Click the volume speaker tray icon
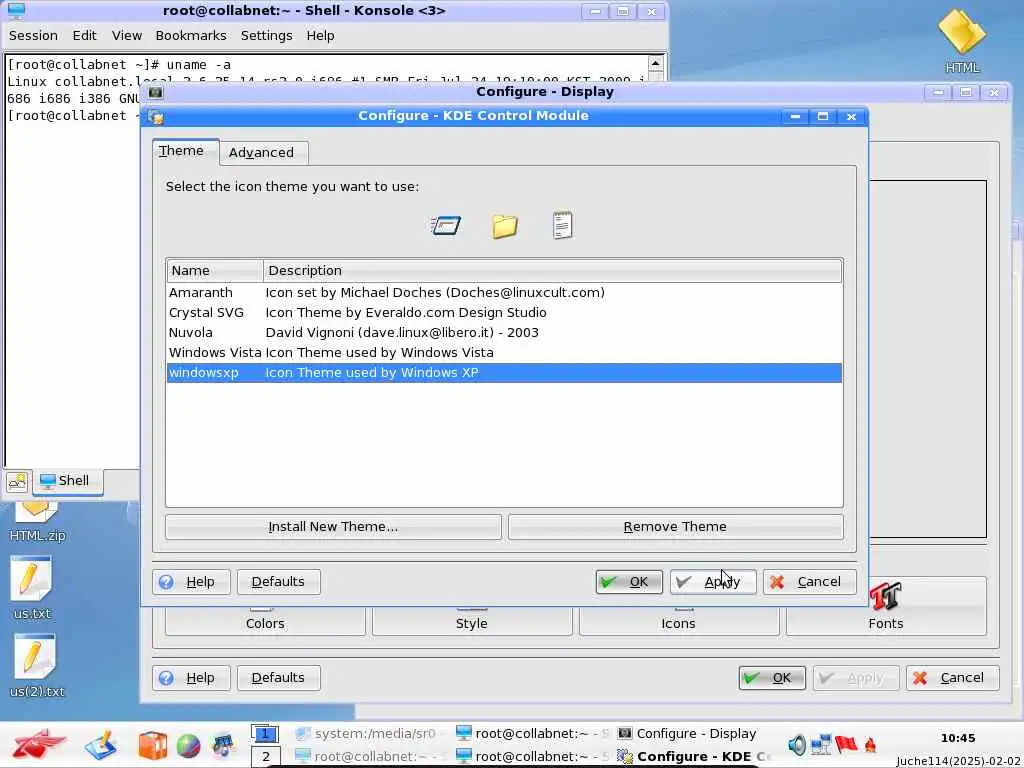The image size is (1024, 768). point(796,744)
